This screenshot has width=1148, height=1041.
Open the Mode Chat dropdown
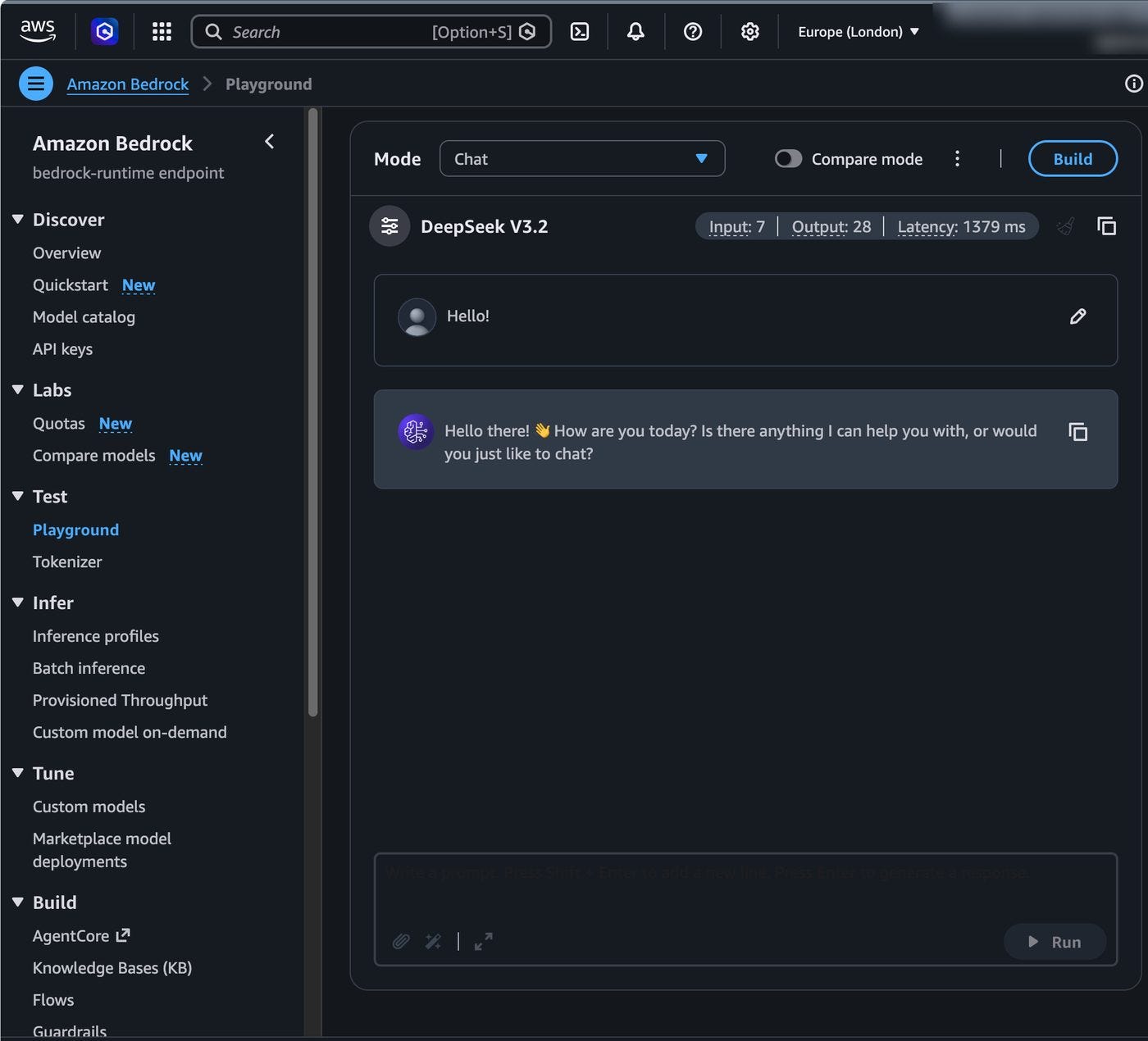click(x=582, y=159)
